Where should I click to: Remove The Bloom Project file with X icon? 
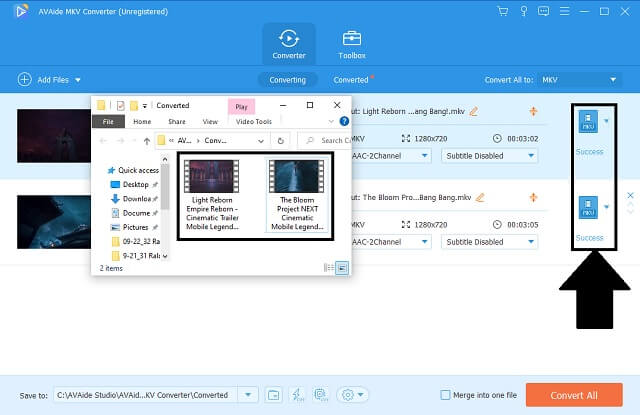pos(630,195)
